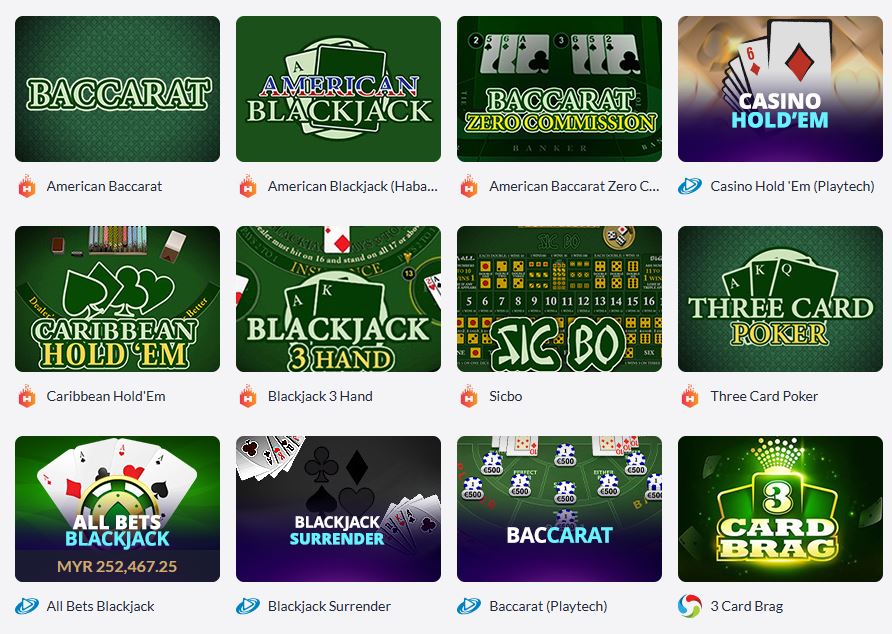The width and height of the screenshot is (892, 634).
Task: Select the All Bets Blackjack jackpot amount
Action: (x=117, y=566)
